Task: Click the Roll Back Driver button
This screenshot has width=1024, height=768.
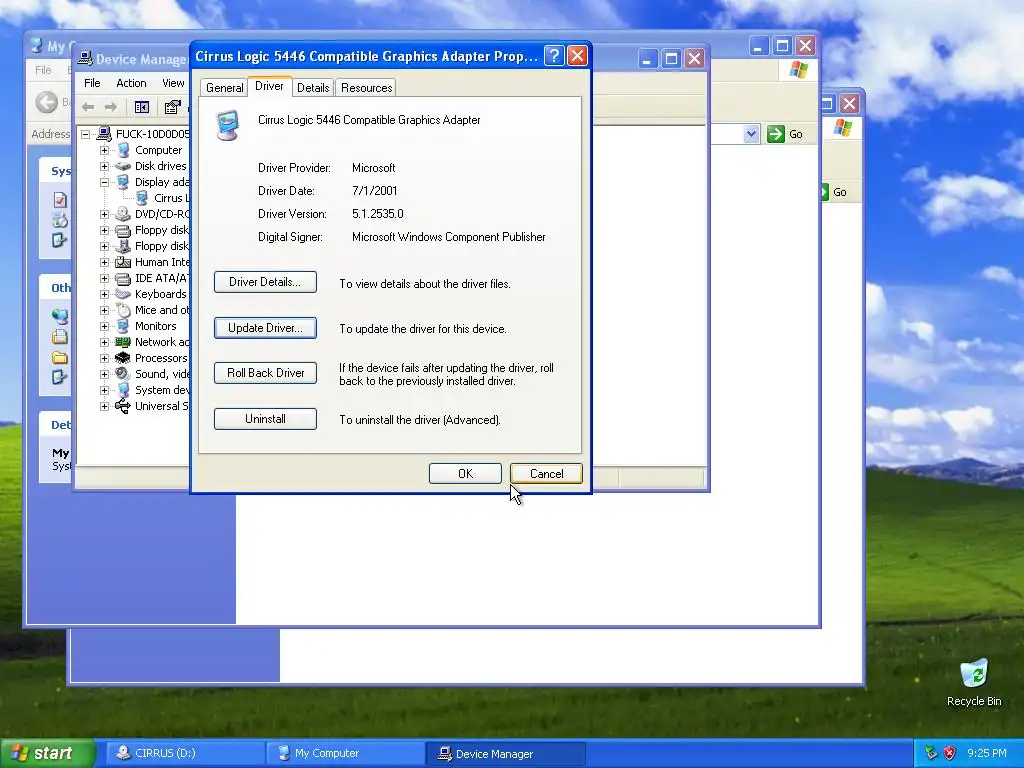Action: click(x=265, y=373)
